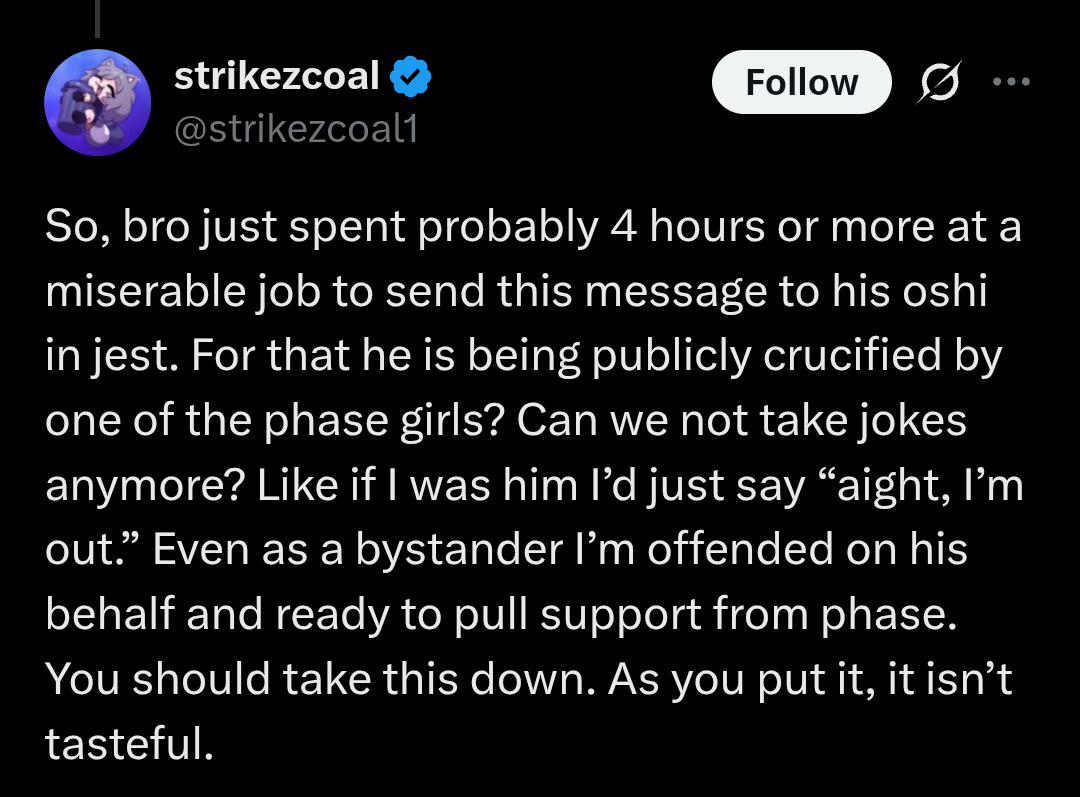Click the thread connector line above avatar

98,19
